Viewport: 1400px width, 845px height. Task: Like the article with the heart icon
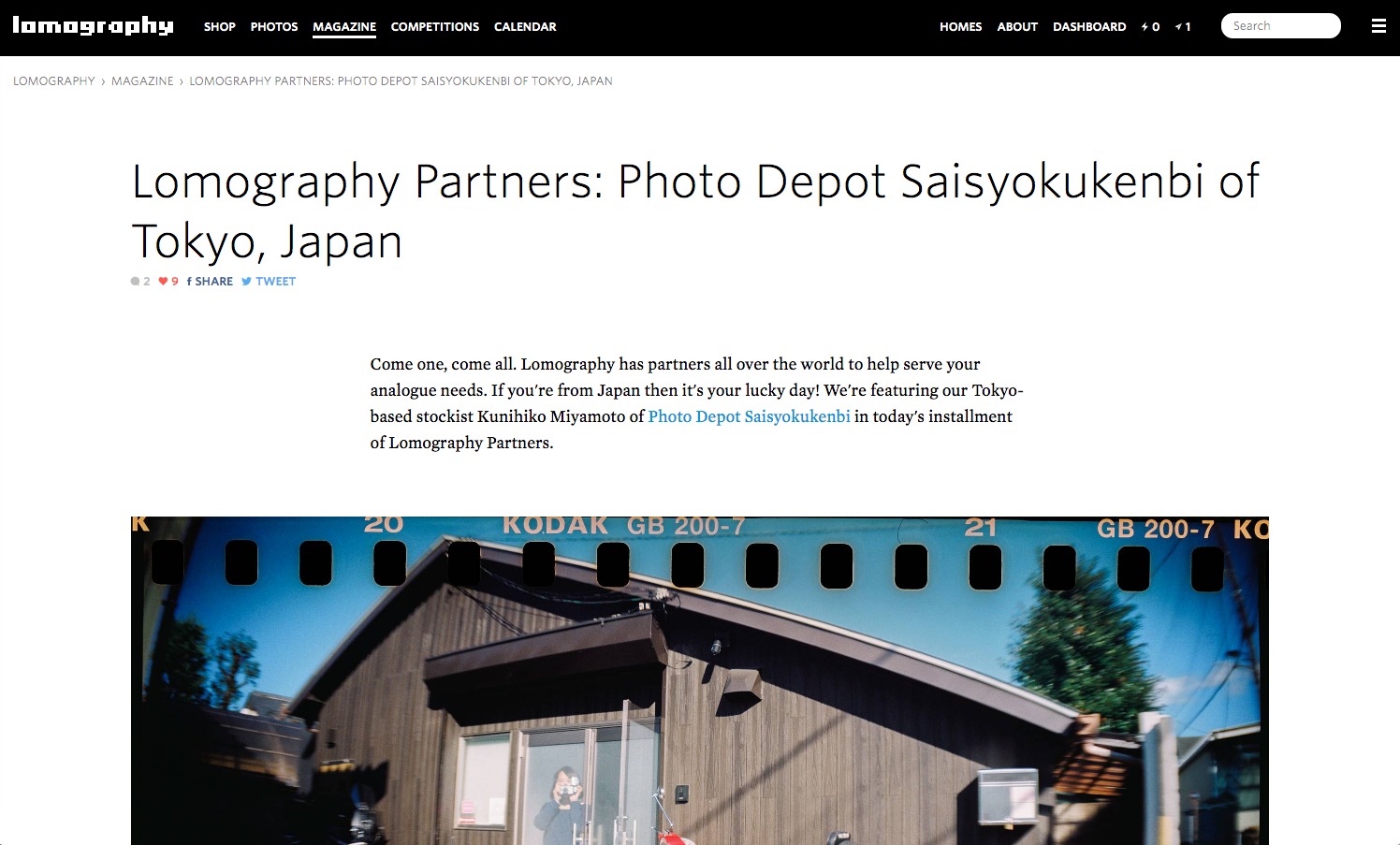(x=168, y=281)
